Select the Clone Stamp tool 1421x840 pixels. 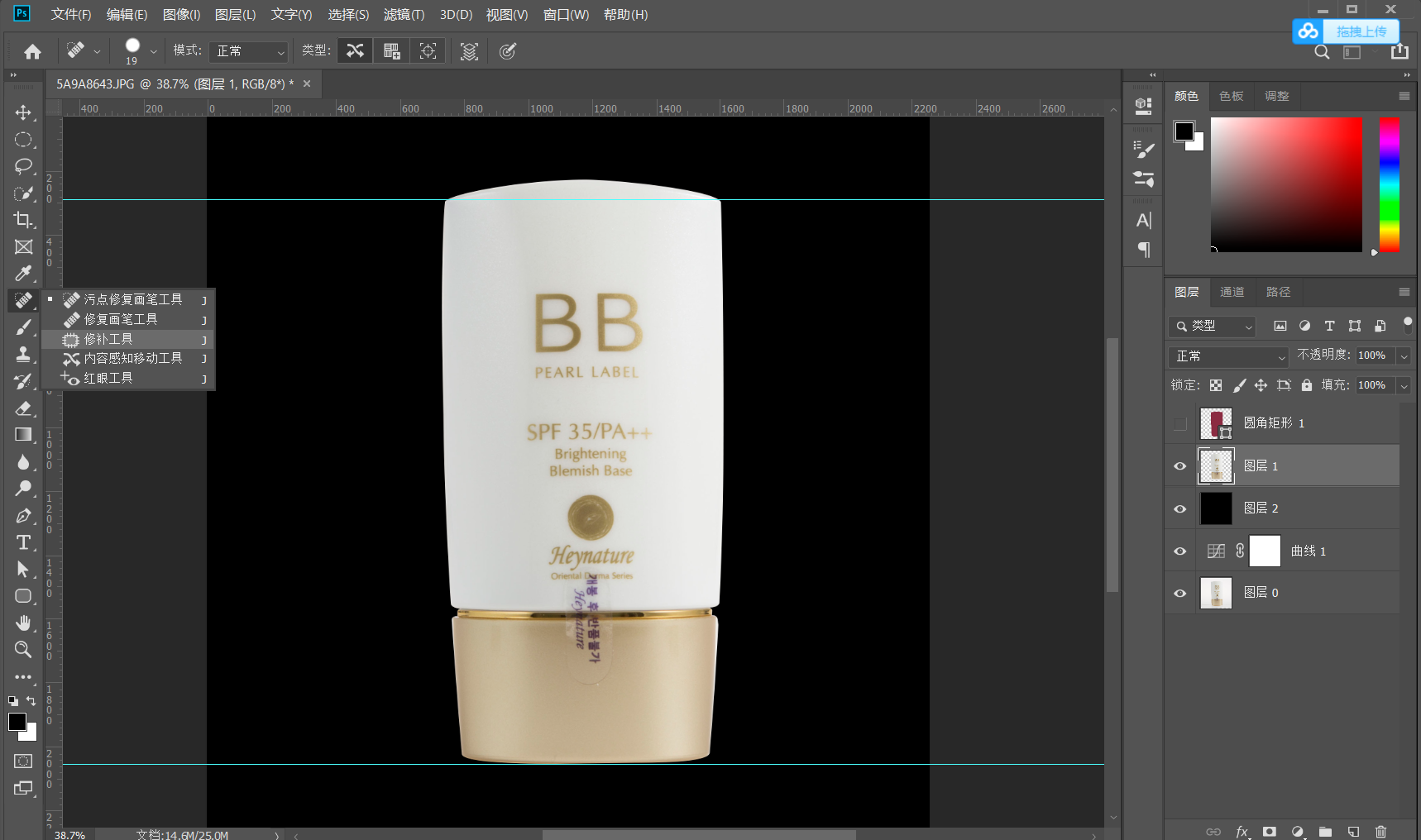point(23,354)
